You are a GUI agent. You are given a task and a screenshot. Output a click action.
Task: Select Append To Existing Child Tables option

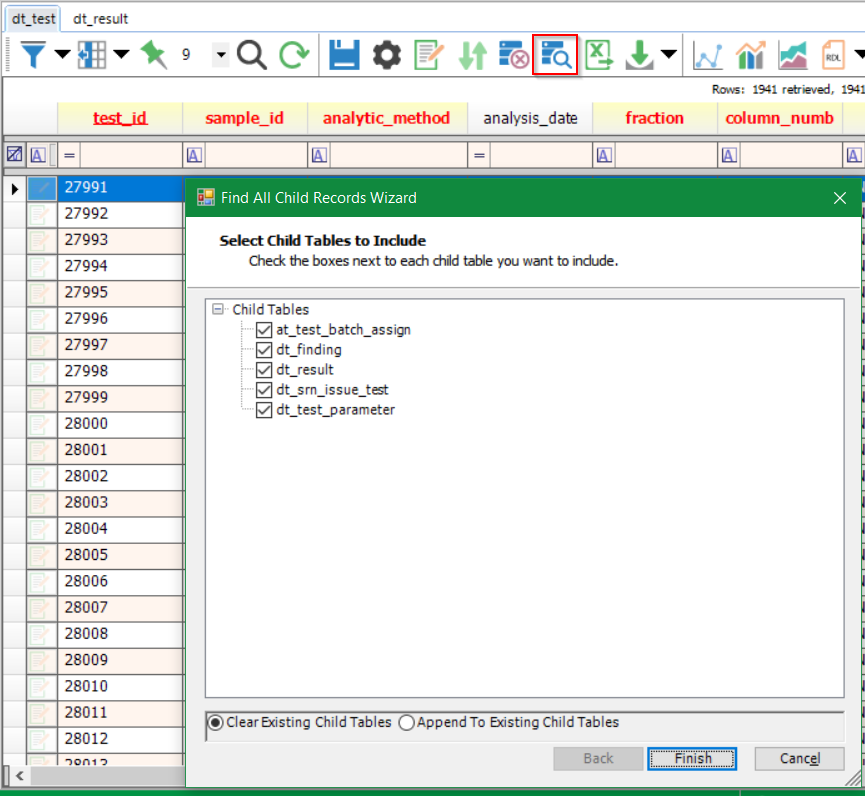click(407, 723)
